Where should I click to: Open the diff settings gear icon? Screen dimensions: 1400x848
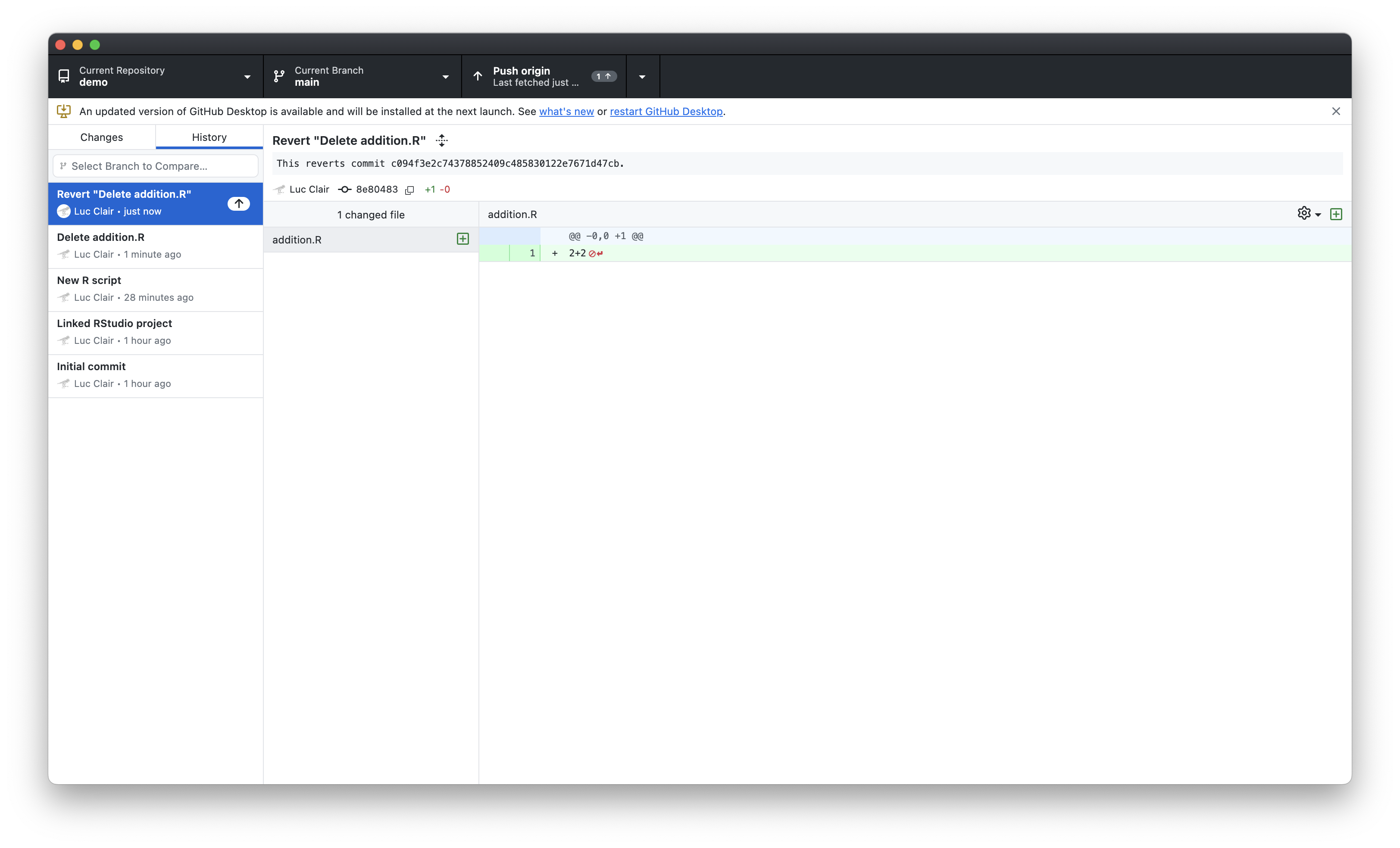[x=1304, y=214]
